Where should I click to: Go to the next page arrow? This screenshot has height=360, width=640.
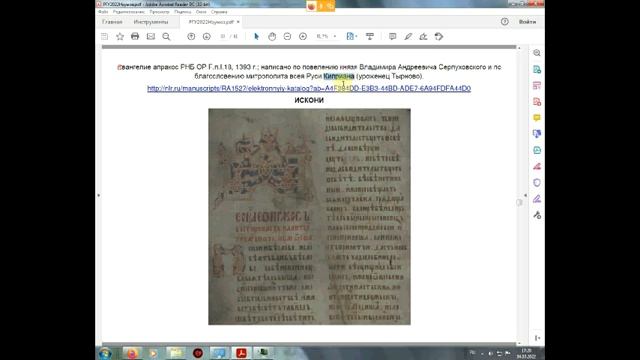point(207,37)
